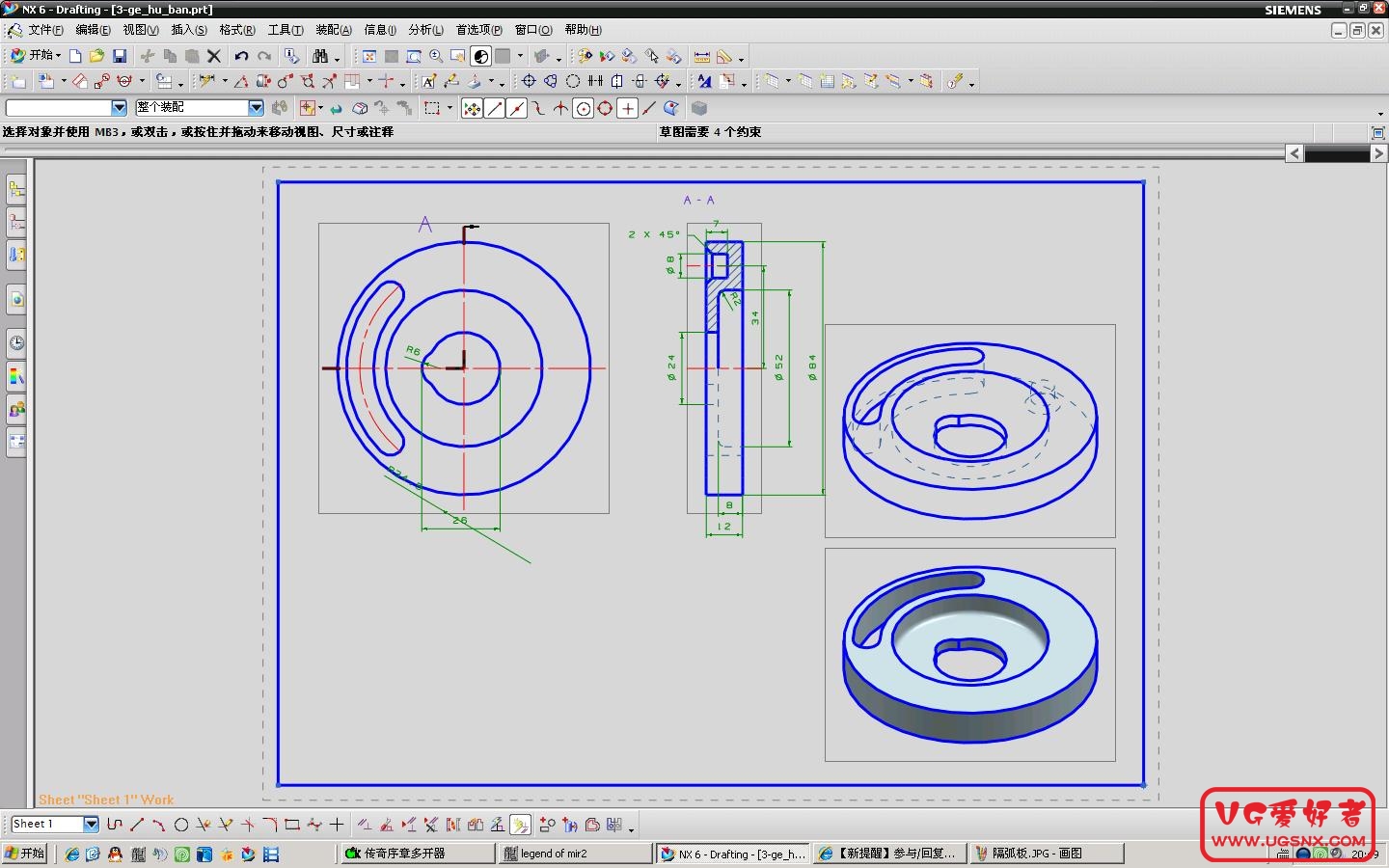
Task: Select the Zoom magnifier tool
Action: click(436, 56)
